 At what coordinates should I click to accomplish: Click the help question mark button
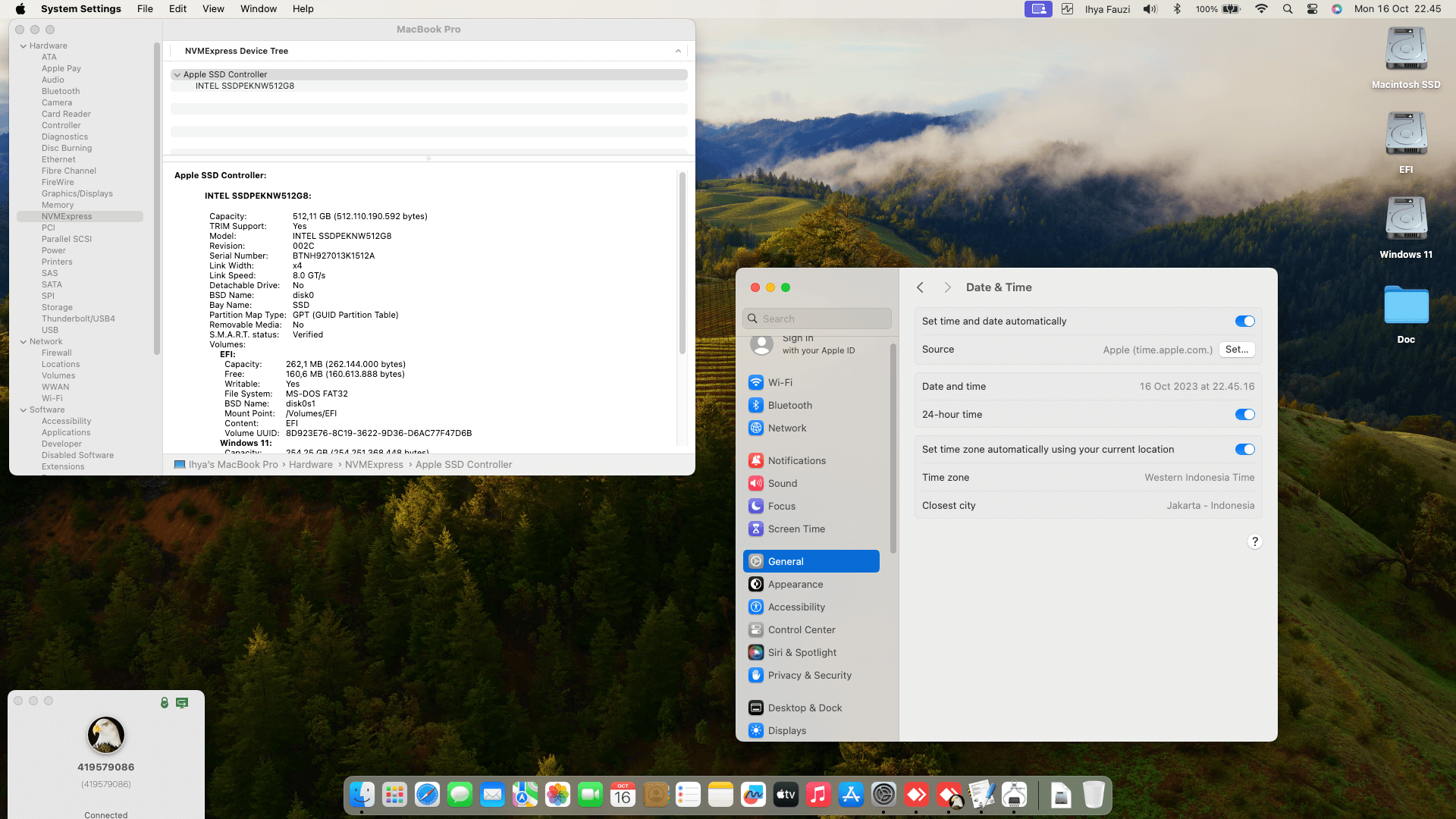1255,541
